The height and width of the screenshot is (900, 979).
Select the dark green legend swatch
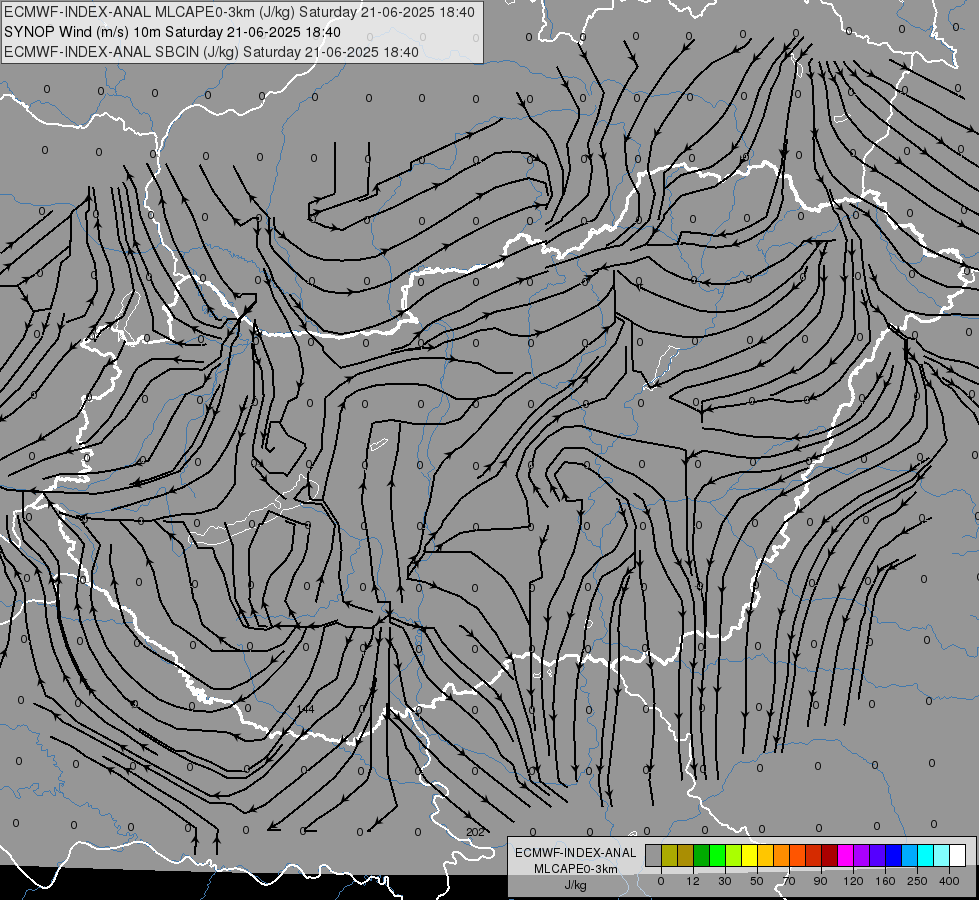tap(702, 855)
